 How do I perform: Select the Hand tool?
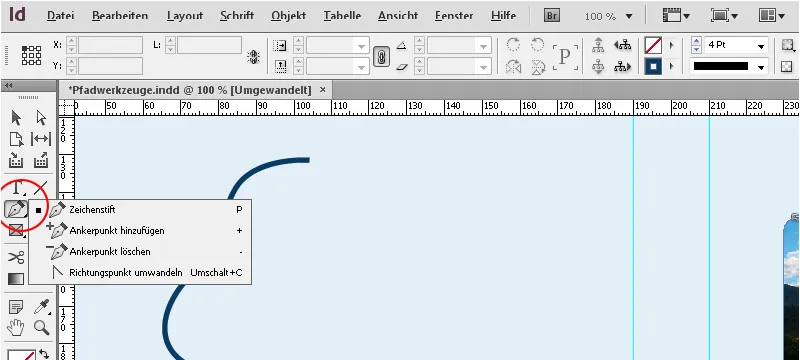(16, 327)
